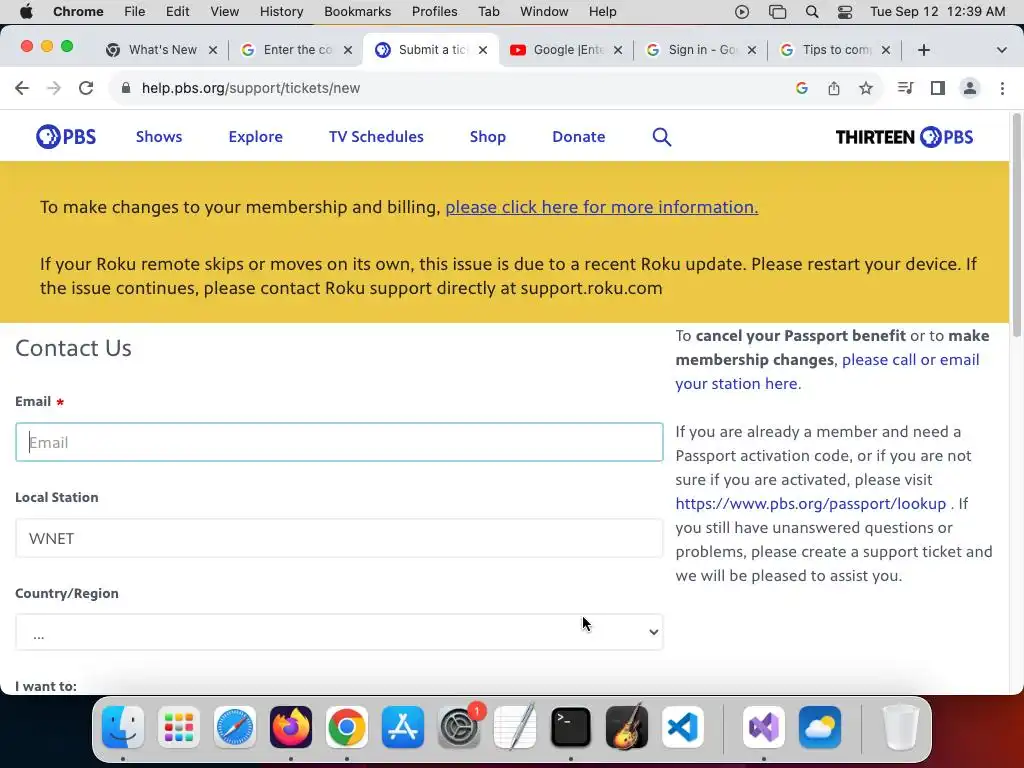
Task: Open the Apple menu
Action: [x=26, y=12]
